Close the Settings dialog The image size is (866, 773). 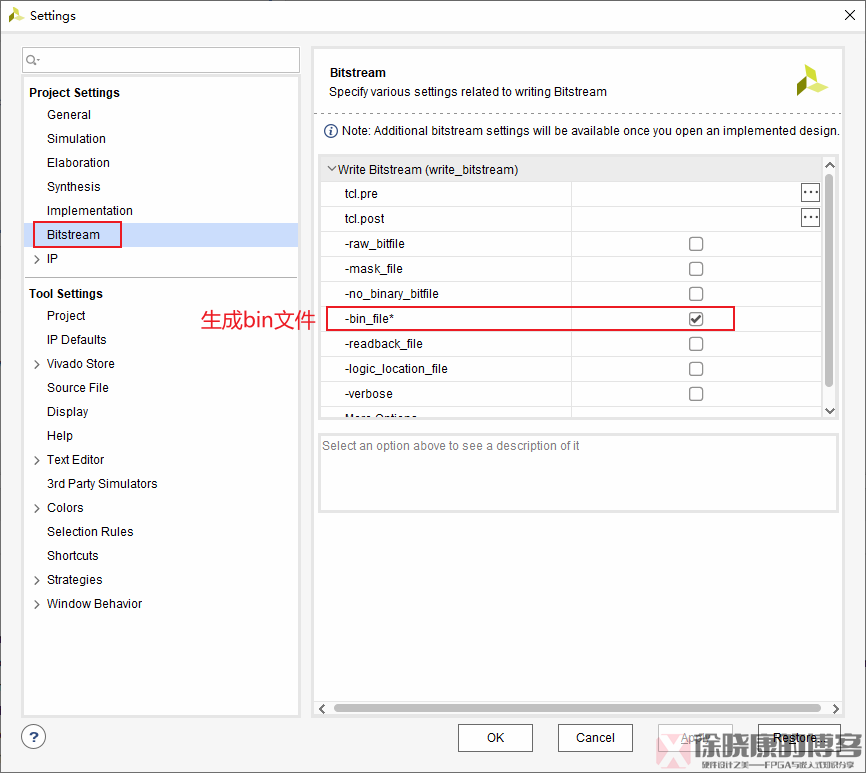click(850, 15)
